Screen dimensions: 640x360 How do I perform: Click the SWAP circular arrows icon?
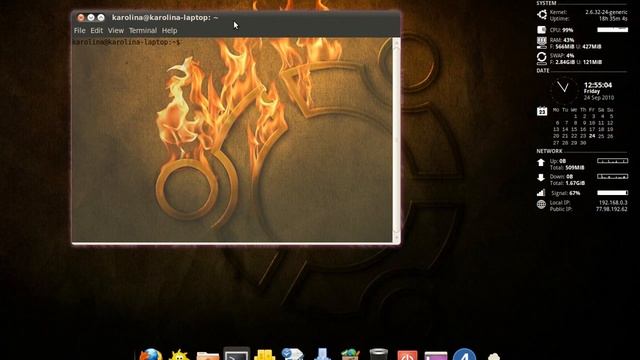(542, 58)
